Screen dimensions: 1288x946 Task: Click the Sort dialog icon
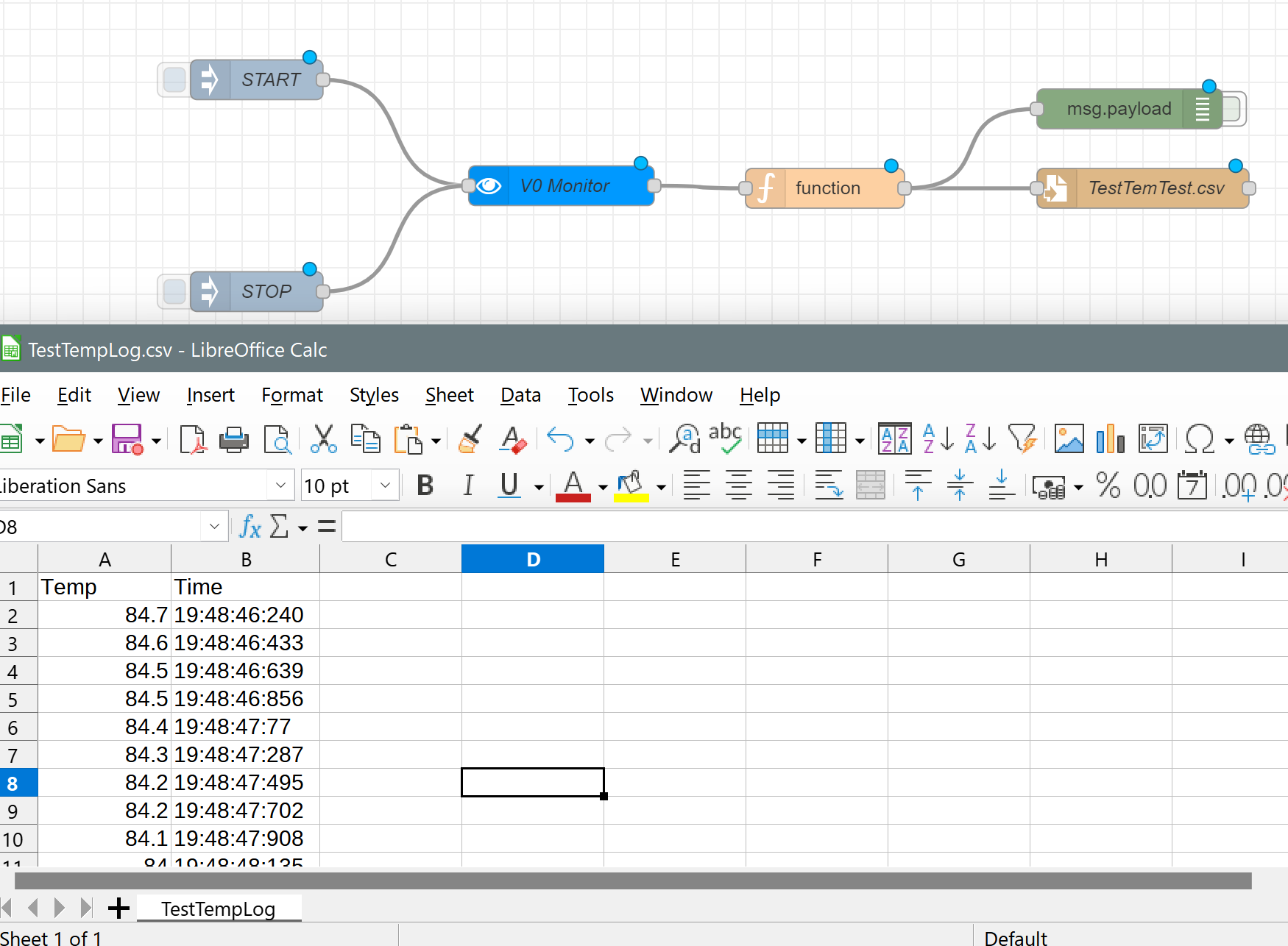(x=895, y=439)
